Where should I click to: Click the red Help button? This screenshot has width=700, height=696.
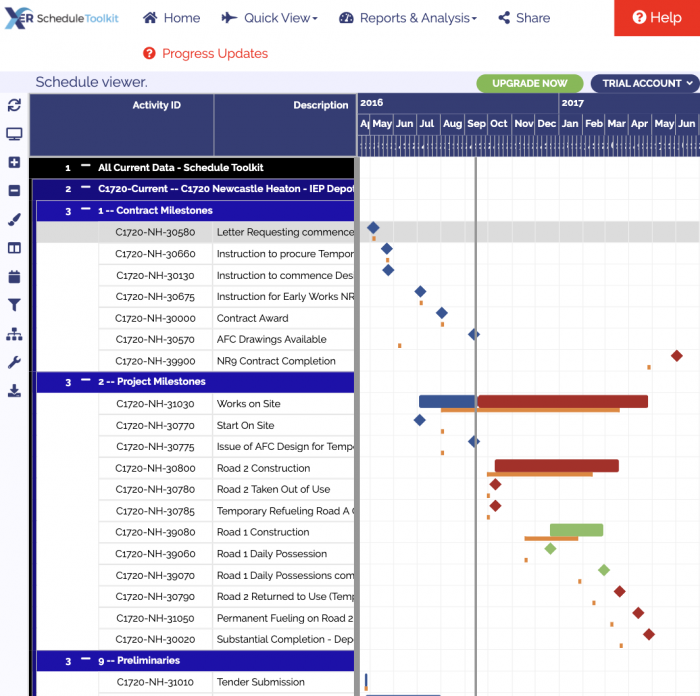click(x=657, y=18)
